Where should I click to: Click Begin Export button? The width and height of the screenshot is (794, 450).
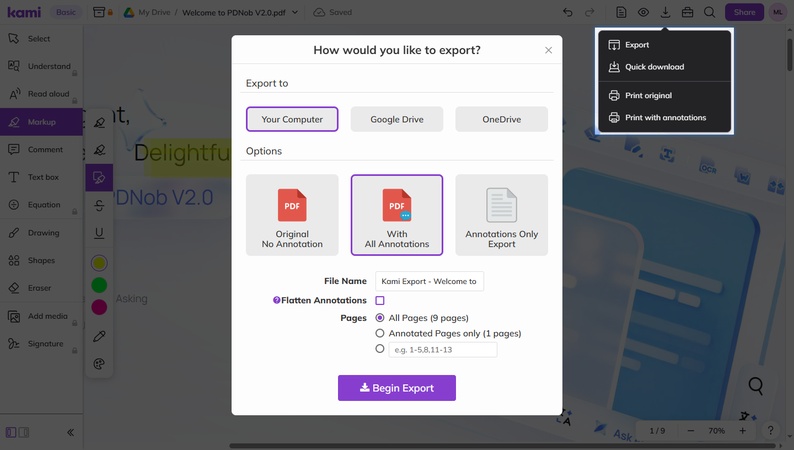[x=397, y=388]
